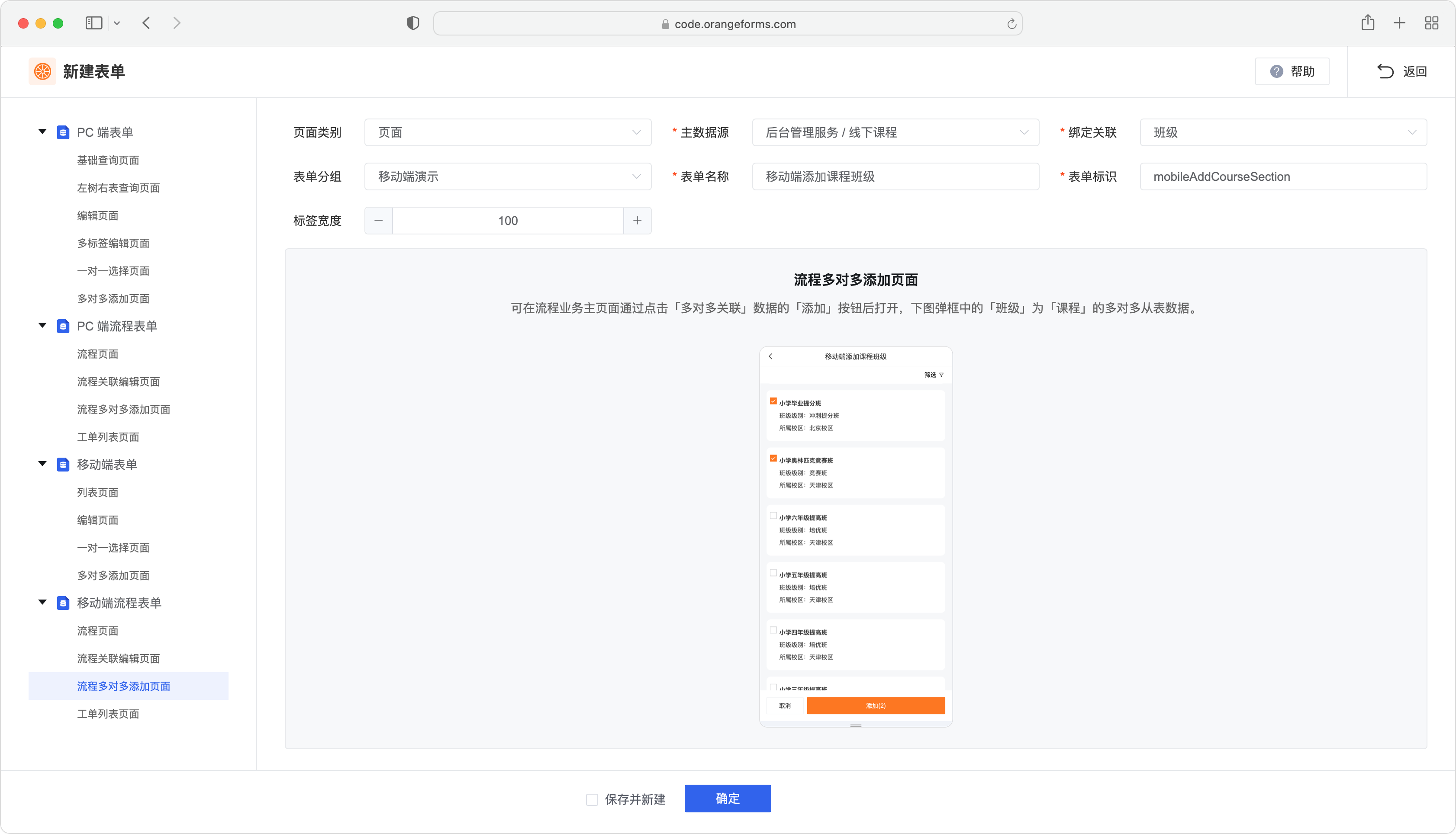Screen dimensions: 1456x834
Task: Toggle 小学六年级提高班 checkbox in preview
Action: click(773, 516)
